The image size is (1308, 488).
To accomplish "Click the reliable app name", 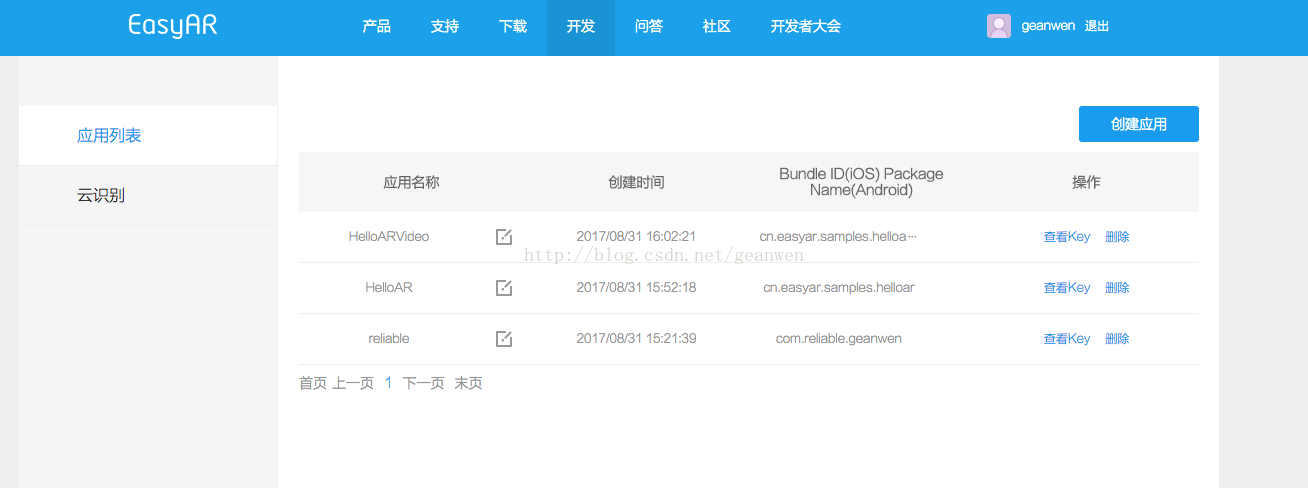I will [389, 339].
